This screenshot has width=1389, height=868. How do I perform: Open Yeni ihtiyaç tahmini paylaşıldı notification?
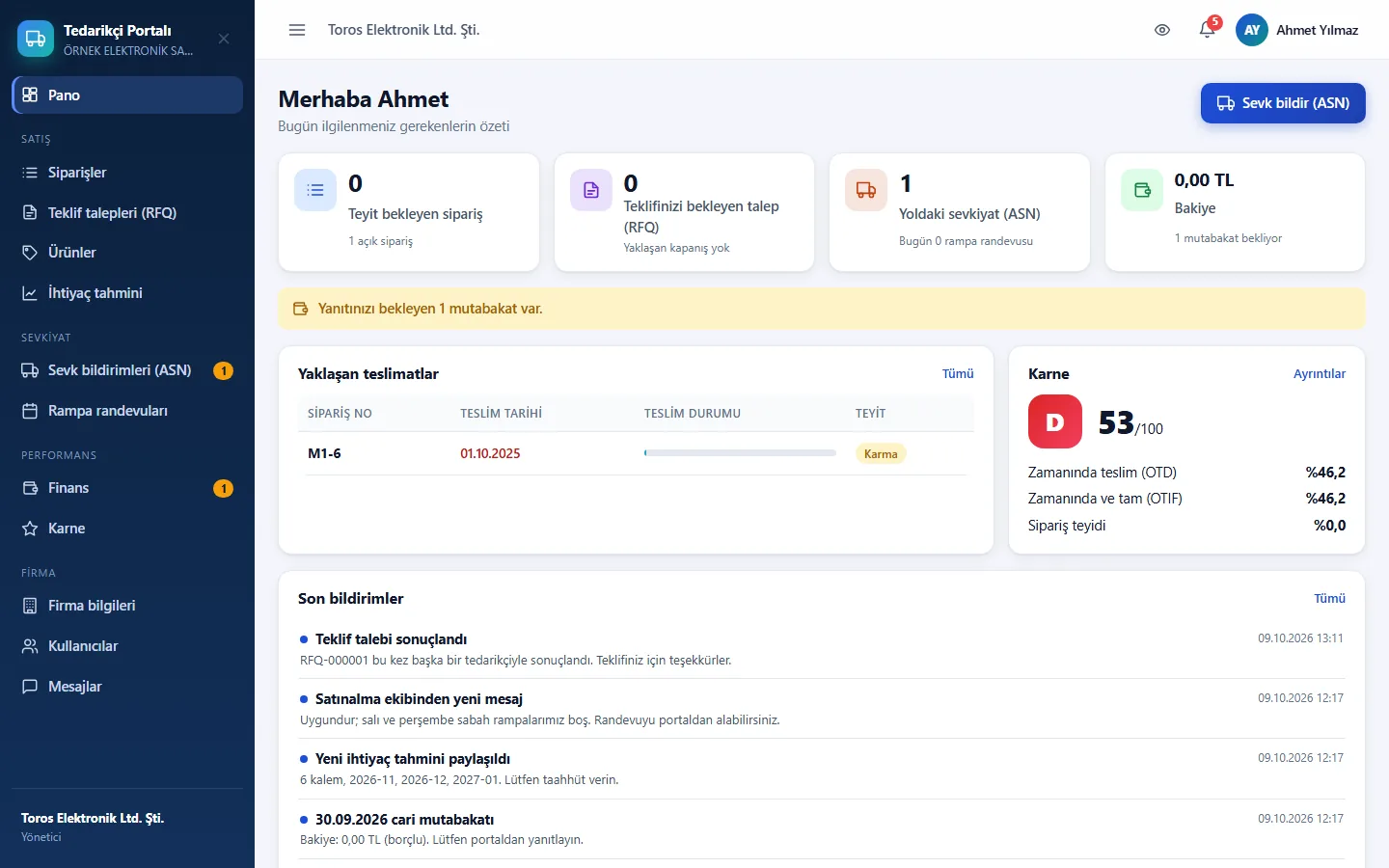click(822, 769)
